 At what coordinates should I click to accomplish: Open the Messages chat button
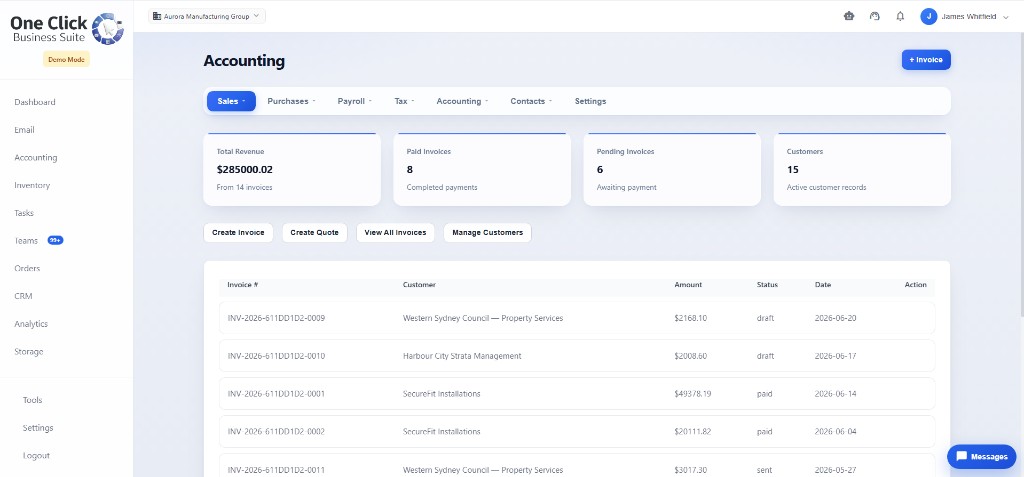point(982,457)
